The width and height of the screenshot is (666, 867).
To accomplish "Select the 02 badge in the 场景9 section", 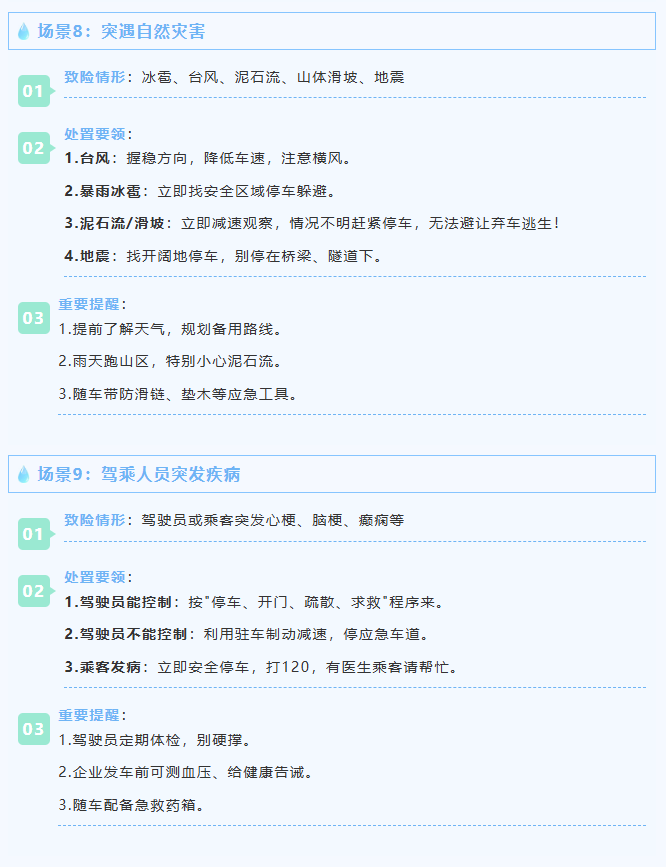I will point(33,591).
